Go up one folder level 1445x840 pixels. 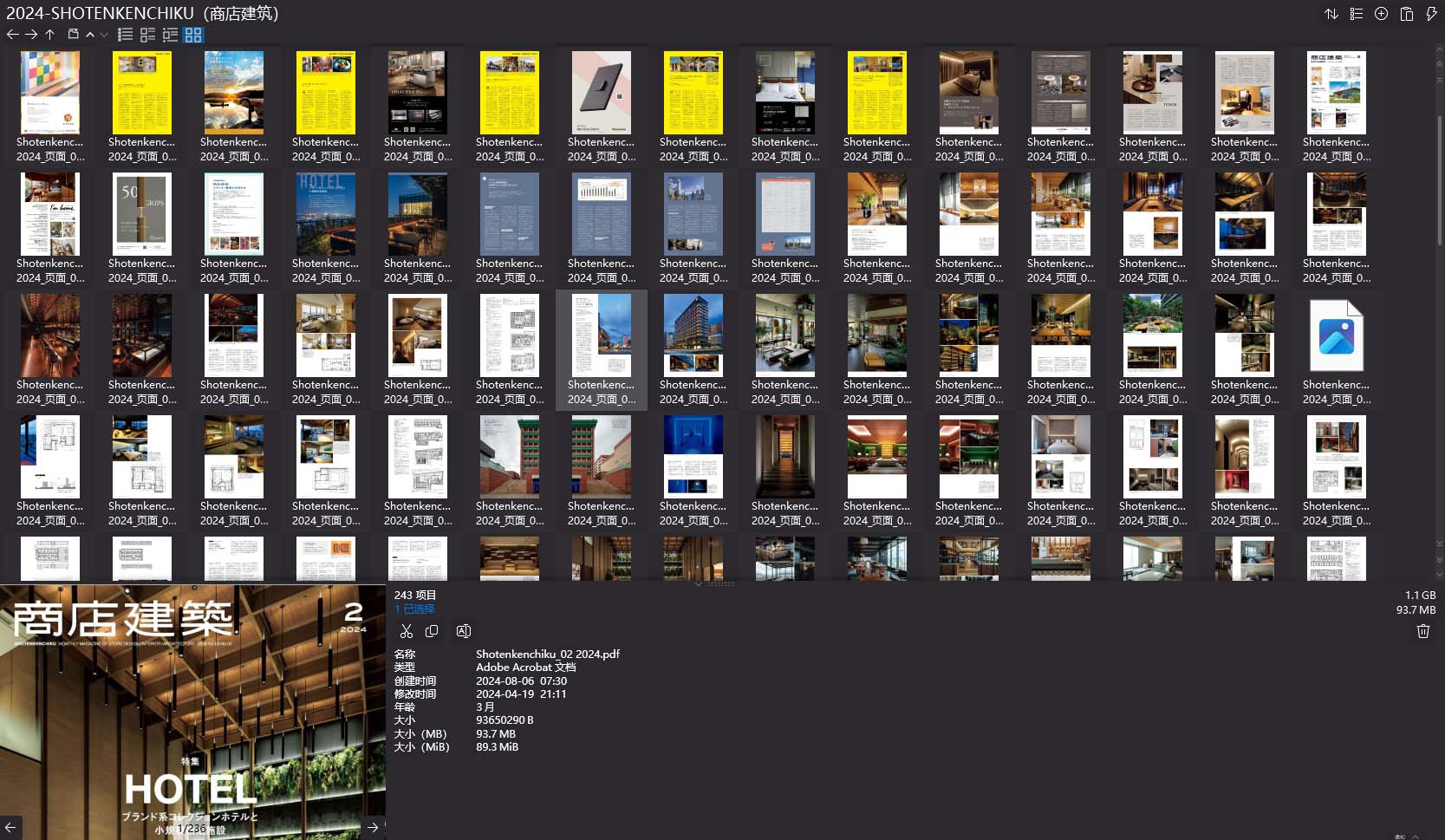[x=50, y=35]
